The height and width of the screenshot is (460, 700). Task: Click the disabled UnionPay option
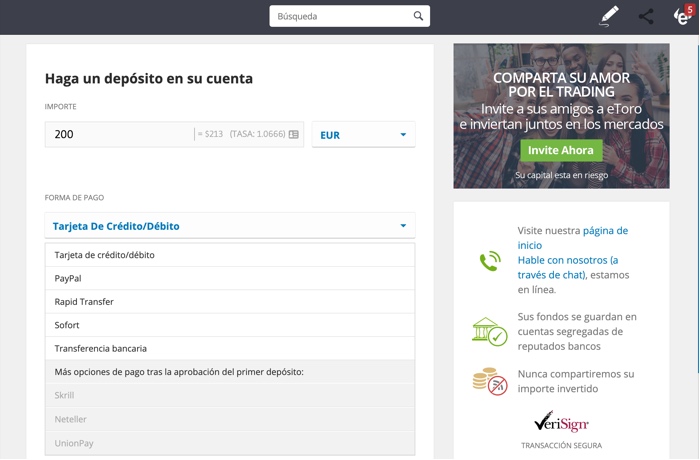230,443
